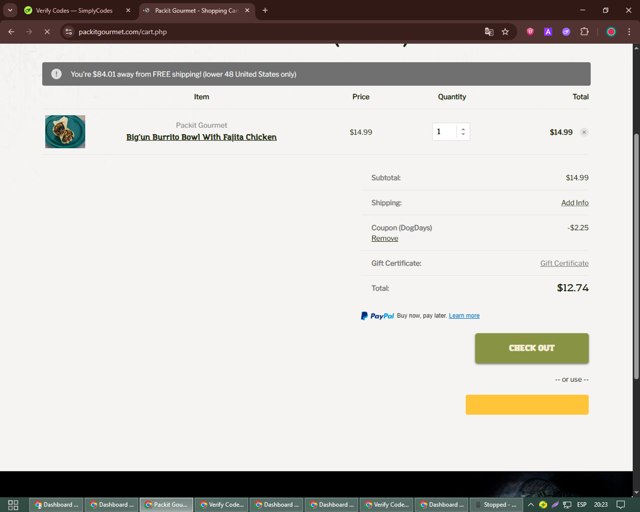
Task: Close the Verify Codes SimplyCodes tab
Action: coord(128,11)
